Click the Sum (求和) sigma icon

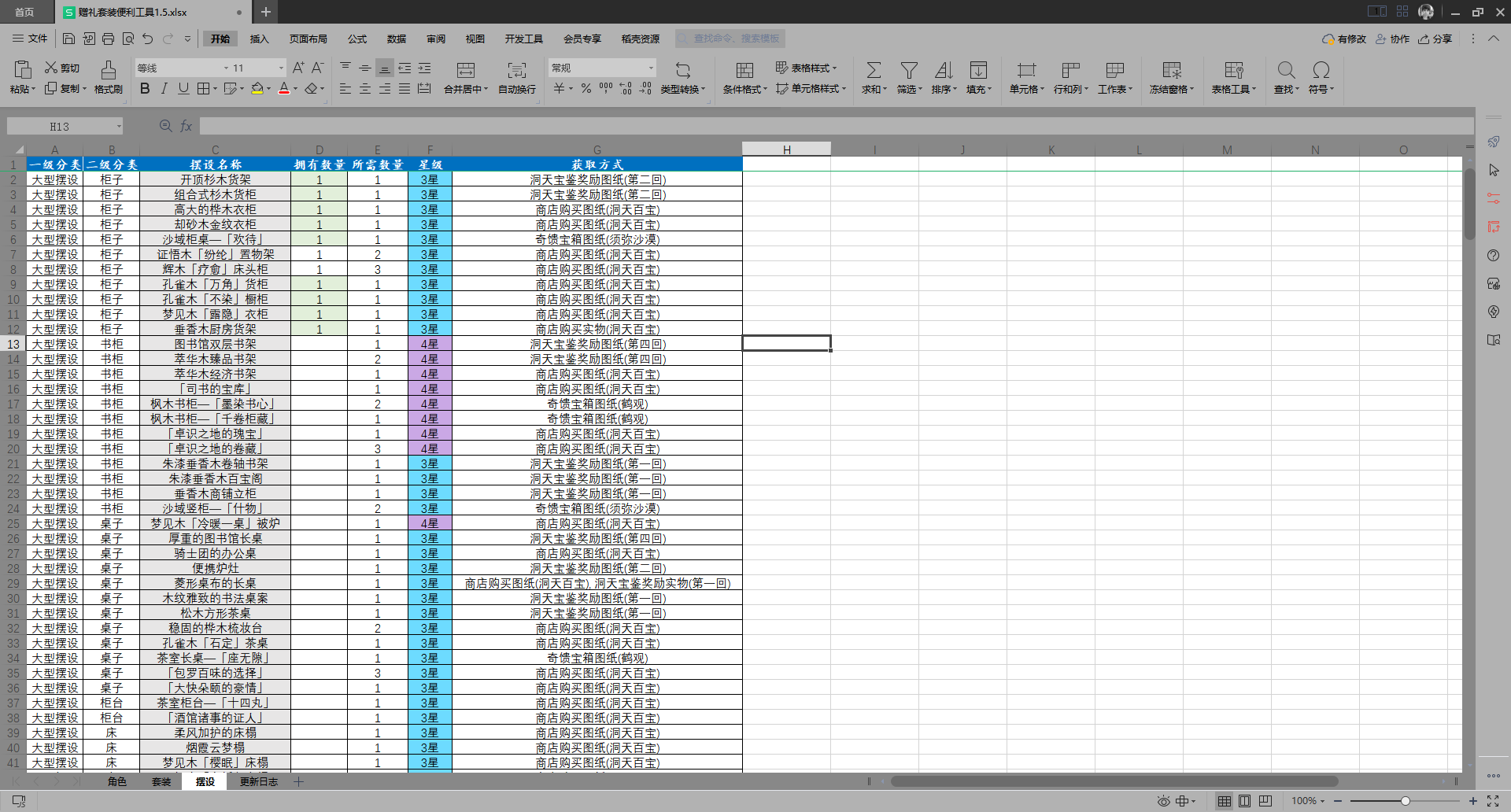tap(874, 70)
